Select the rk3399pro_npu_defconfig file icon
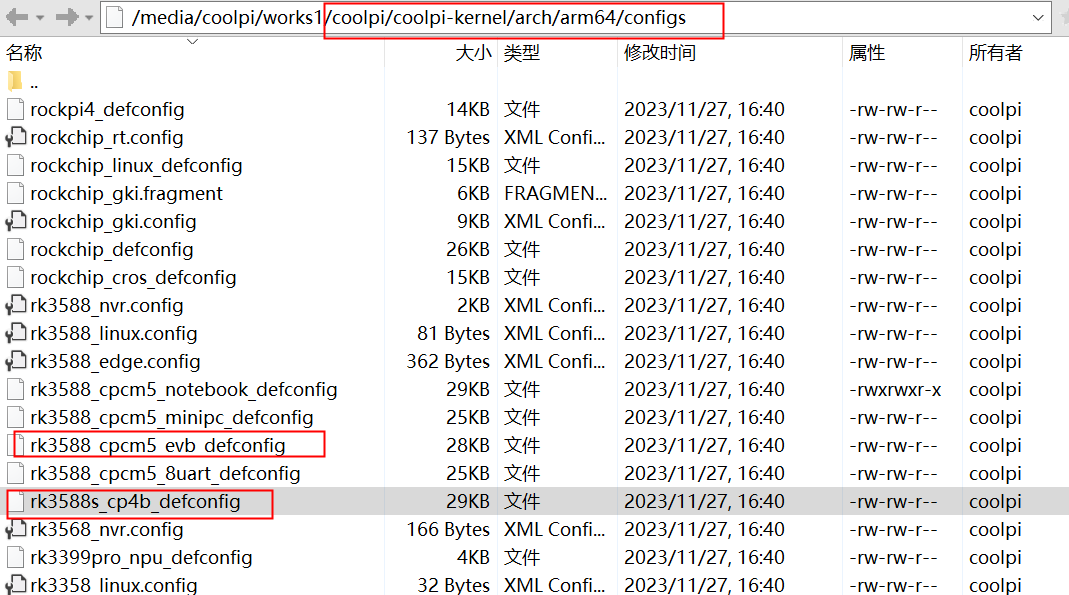This screenshot has width=1069, height=595. (x=16, y=557)
